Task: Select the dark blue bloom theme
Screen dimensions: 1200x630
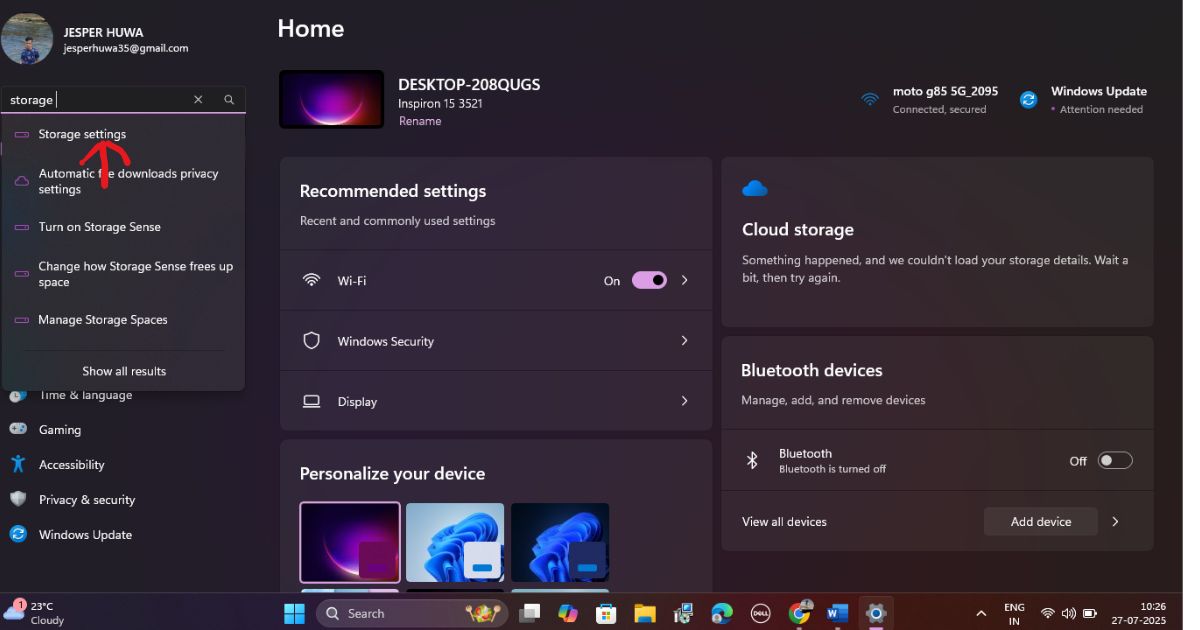Action: [560, 542]
